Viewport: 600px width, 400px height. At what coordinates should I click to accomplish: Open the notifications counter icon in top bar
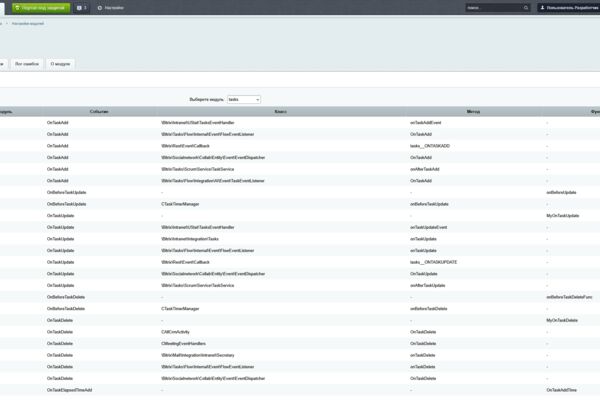82,8
